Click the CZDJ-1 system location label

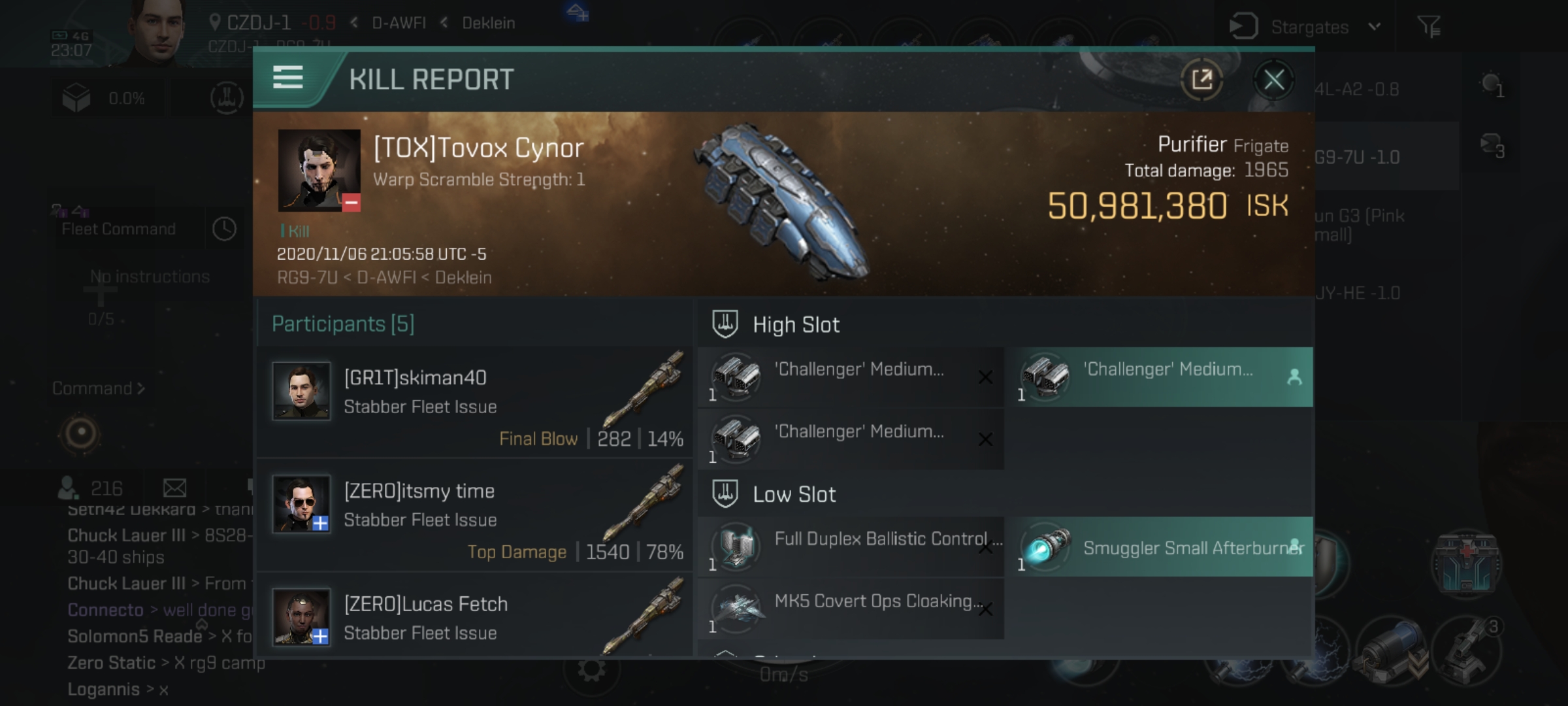259,23
